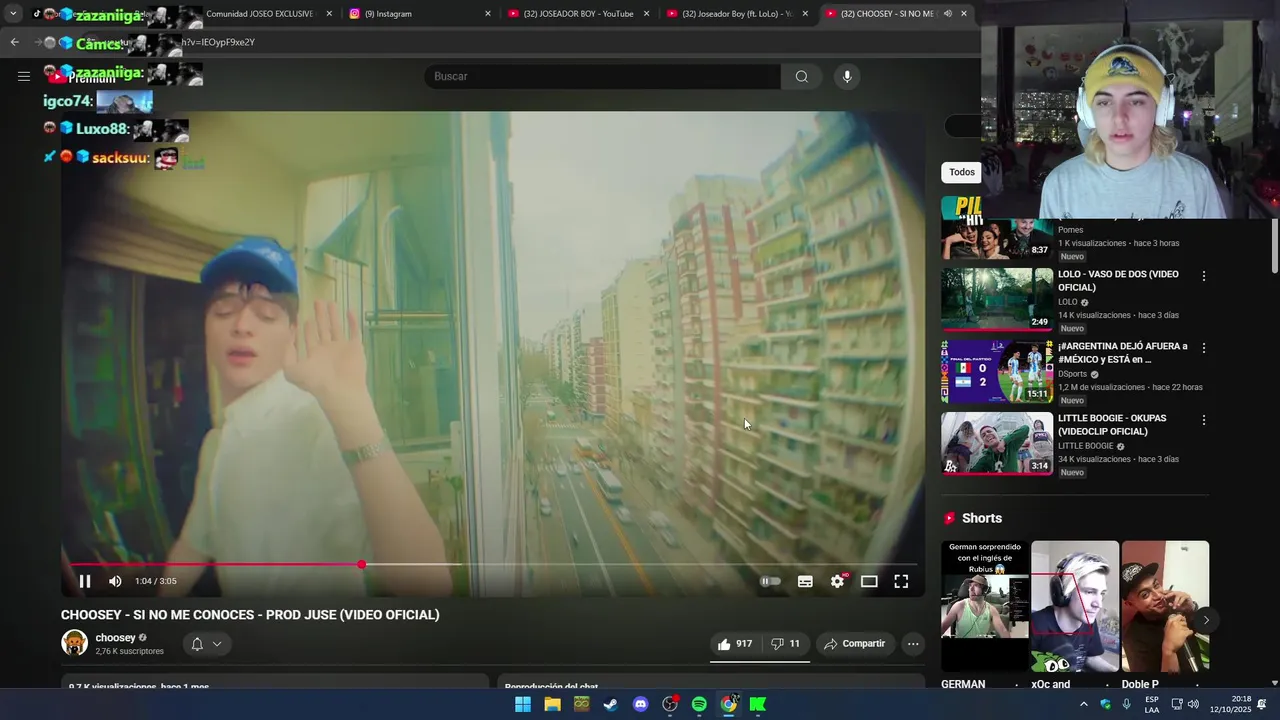1280x720 pixels.
Task: Like the video with thumbs-up button
Action: 734,644
